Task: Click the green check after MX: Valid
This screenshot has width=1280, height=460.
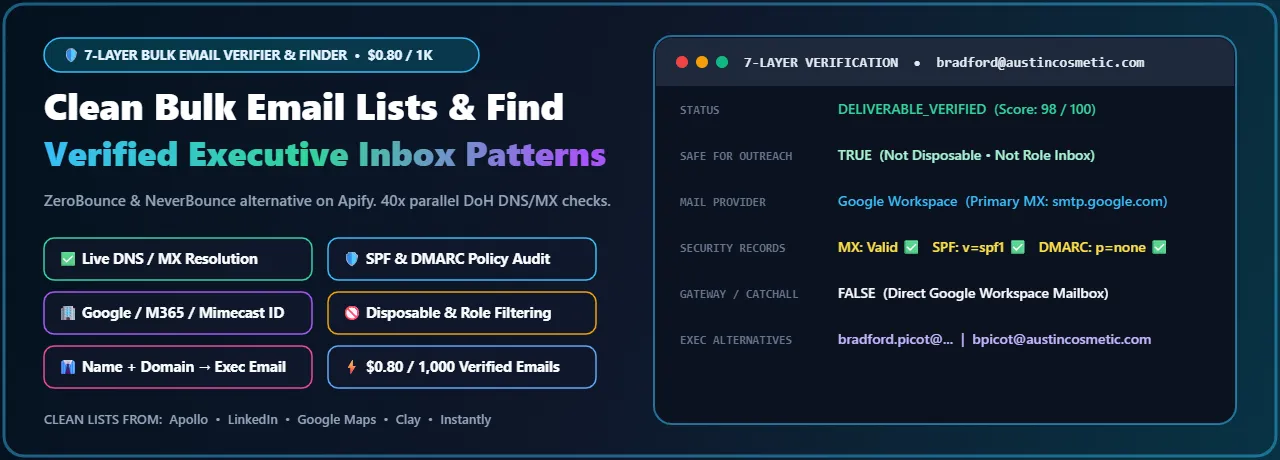Action: [911, 247]
